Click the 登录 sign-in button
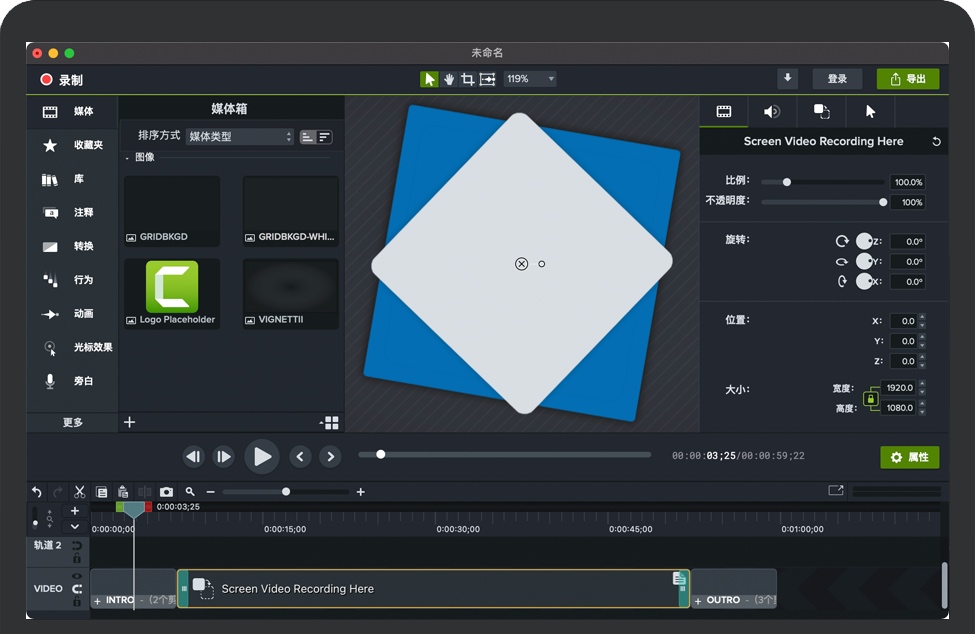Screen dimensions: 975x634 (x=837, y=79)
